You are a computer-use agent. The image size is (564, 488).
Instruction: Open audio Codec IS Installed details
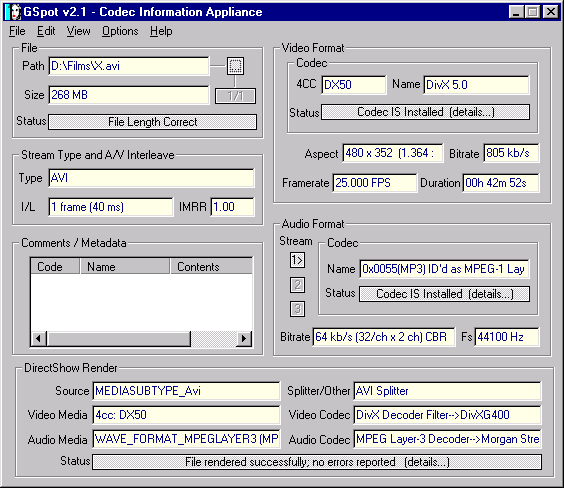point(445,294)
